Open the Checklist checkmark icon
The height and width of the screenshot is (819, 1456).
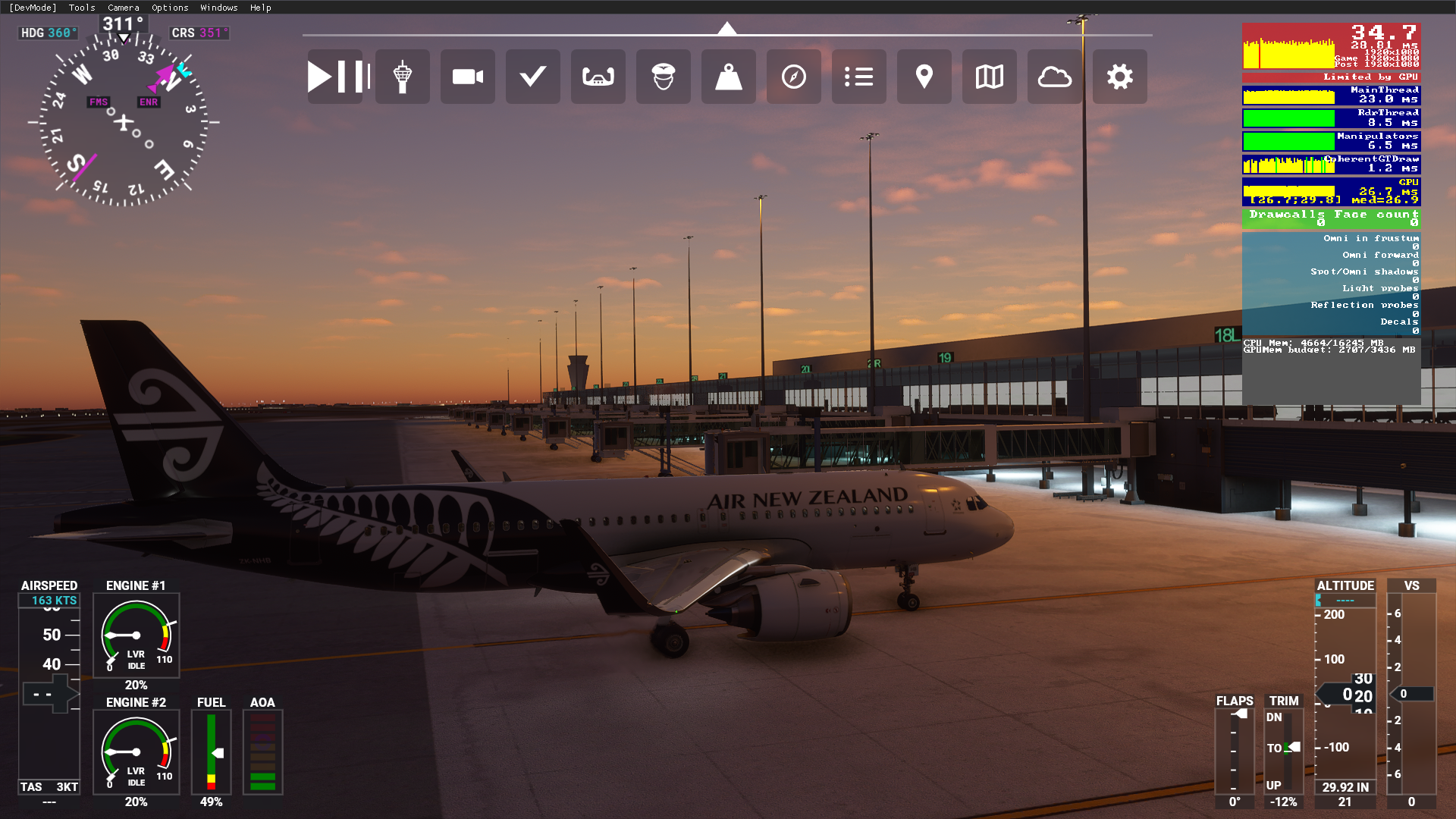click(533, 77)
